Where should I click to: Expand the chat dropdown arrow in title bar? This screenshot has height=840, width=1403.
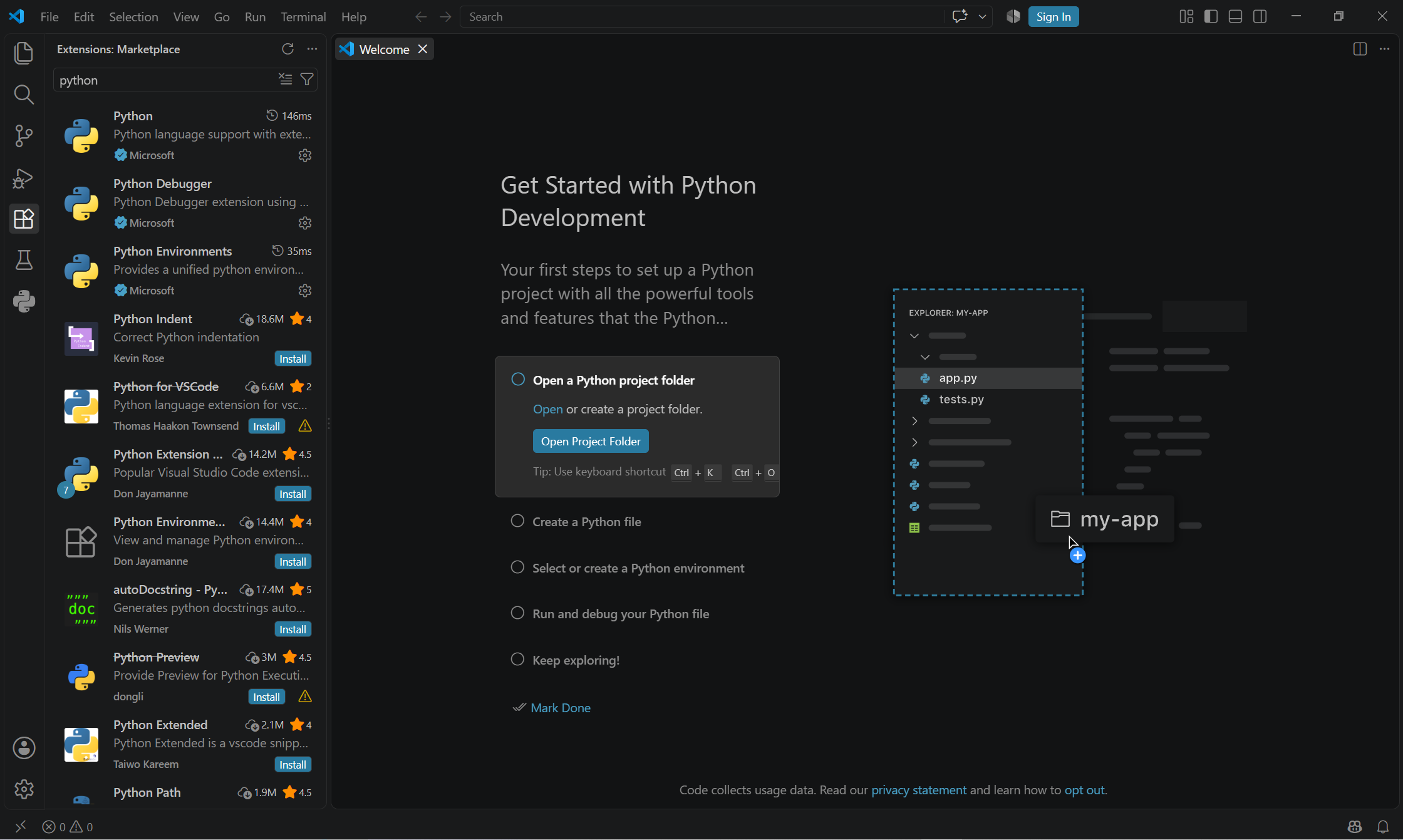coord(982,17)
